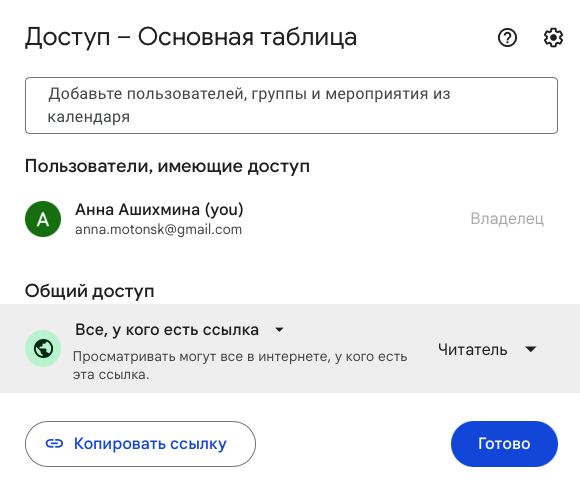580x489 pixels.
Task: Click the "Пользователи, имеющие доступ" heading
Action: pos(167,166)
